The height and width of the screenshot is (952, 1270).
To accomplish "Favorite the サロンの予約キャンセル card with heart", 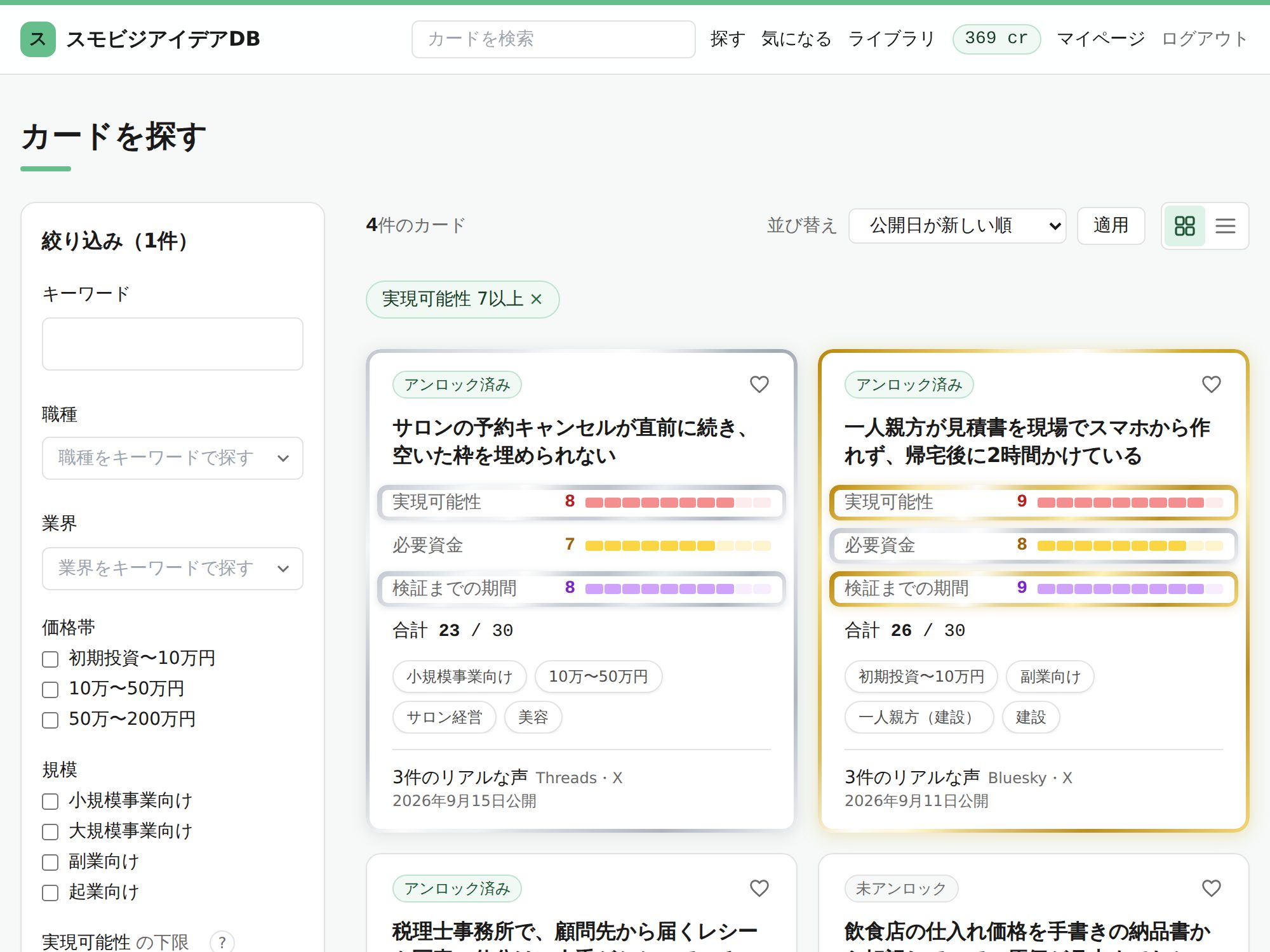I will pos(759,385).
